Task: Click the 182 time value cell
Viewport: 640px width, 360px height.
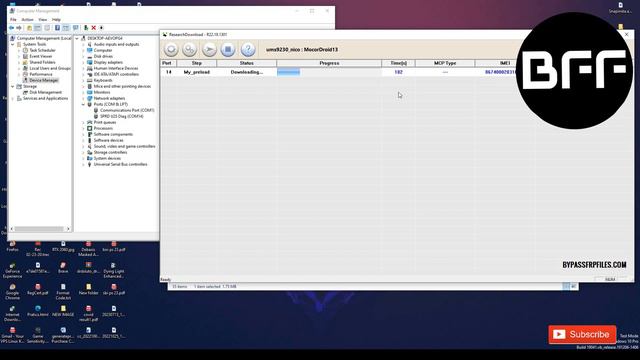Action: (x=398, y=72)
